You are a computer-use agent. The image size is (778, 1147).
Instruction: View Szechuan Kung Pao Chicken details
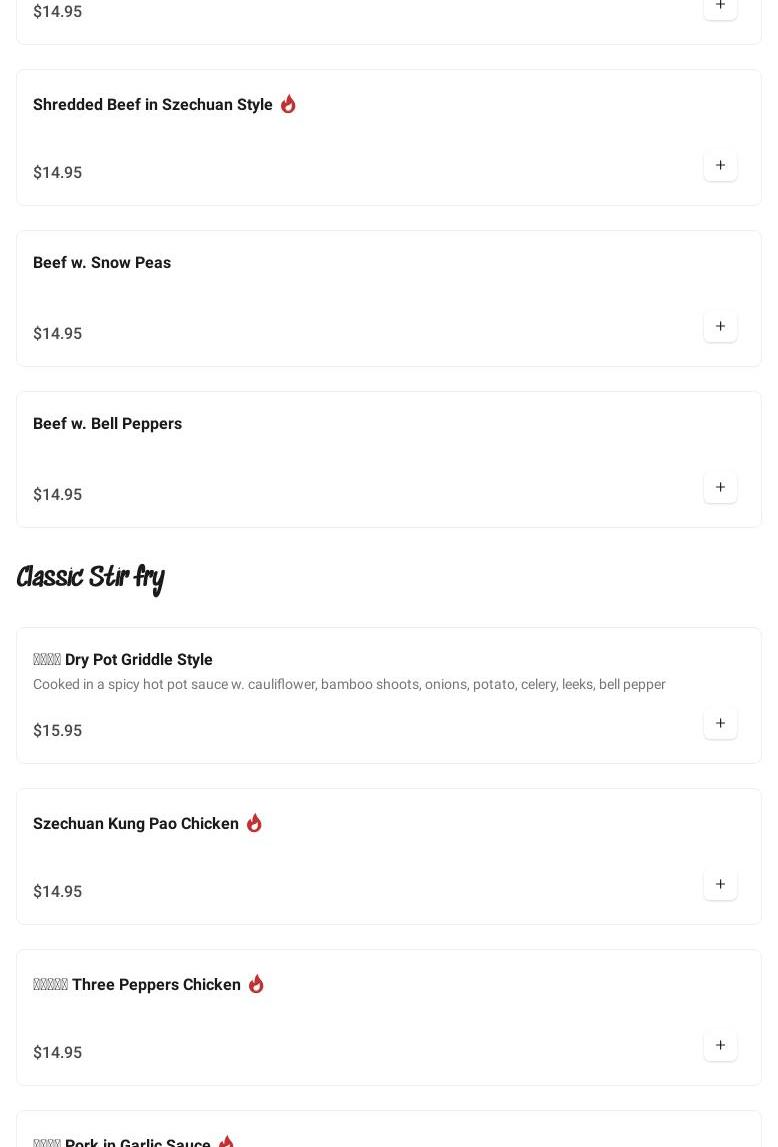(136, 824)
